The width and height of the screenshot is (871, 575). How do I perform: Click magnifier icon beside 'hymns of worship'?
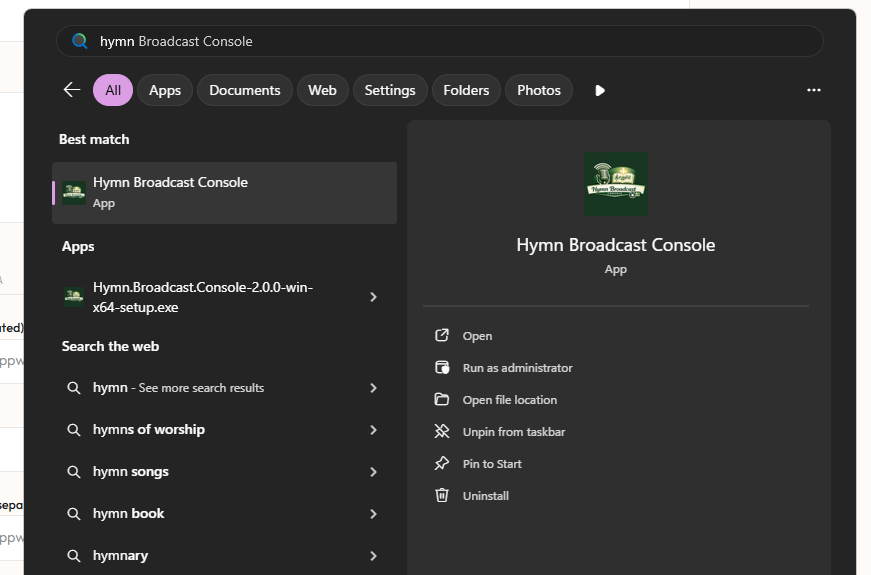click(x=73, y=430)
